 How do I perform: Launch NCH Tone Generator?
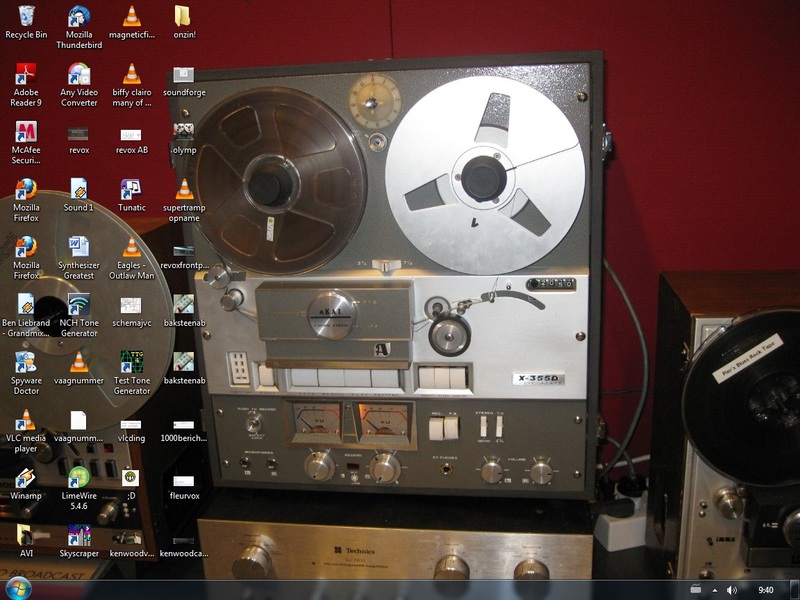click(79, 305)
